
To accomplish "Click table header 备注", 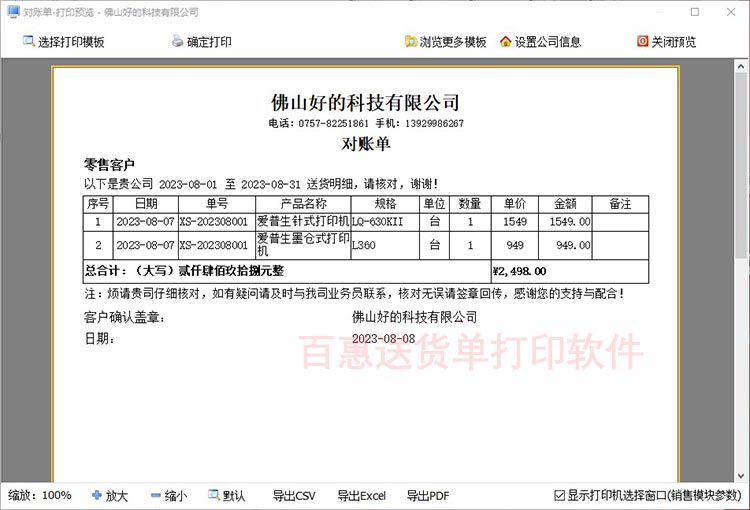I will [x=620, y=204].
